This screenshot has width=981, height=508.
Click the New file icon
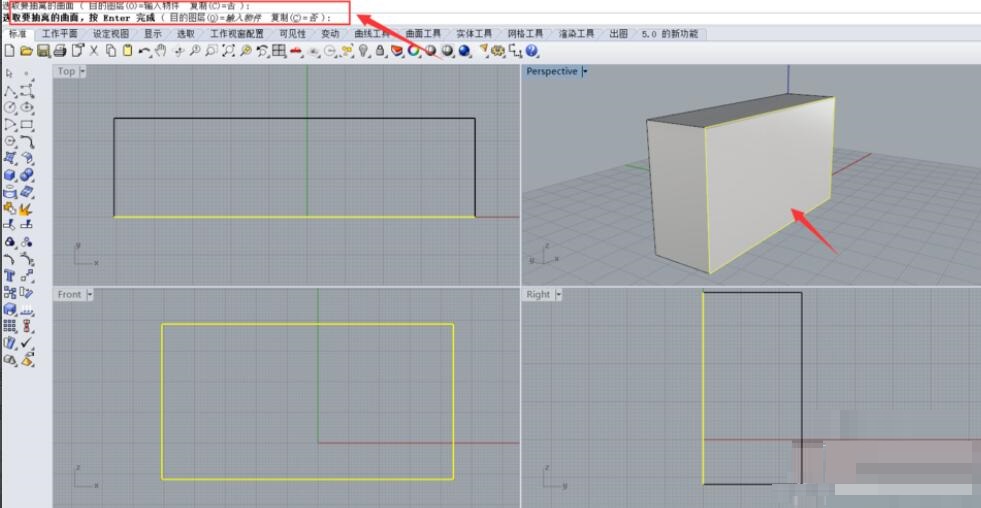click(10, 50)
